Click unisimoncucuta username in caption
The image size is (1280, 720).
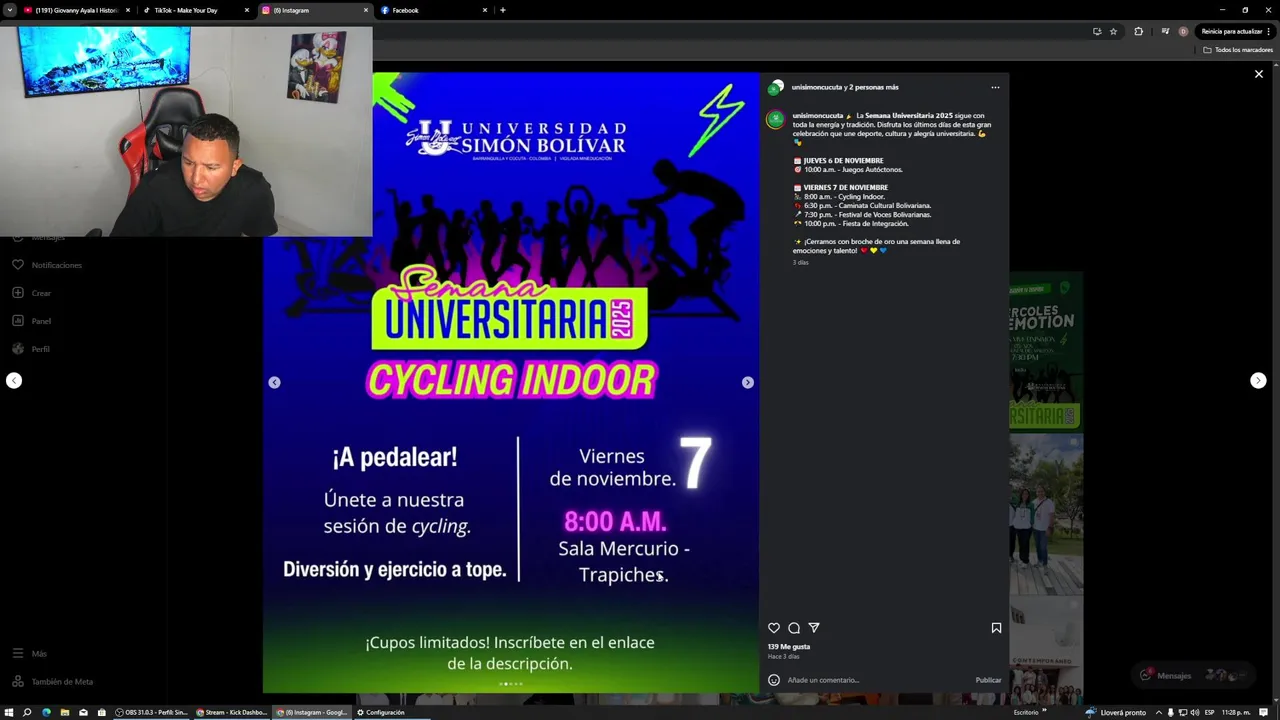tap(818, 116)
